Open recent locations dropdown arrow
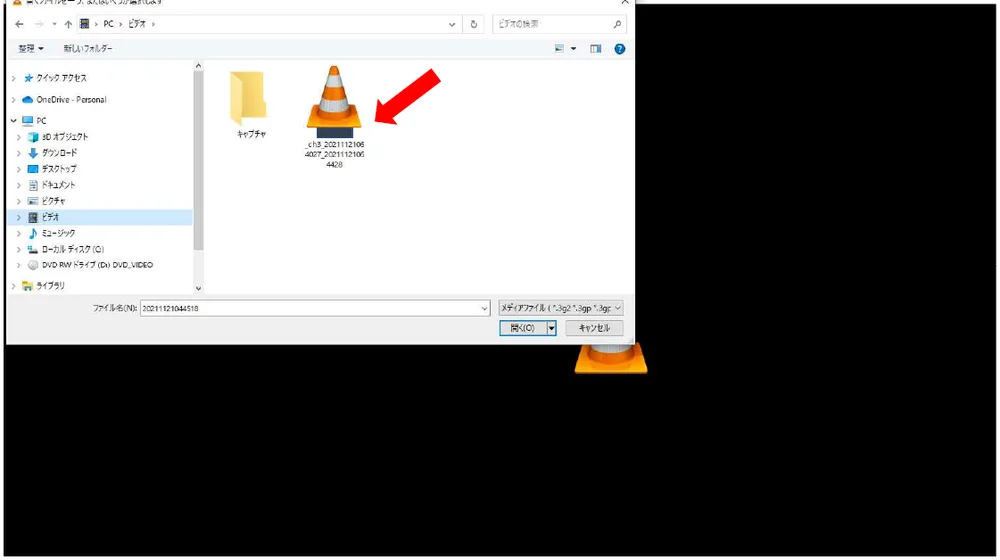 (x=54, y=24)
